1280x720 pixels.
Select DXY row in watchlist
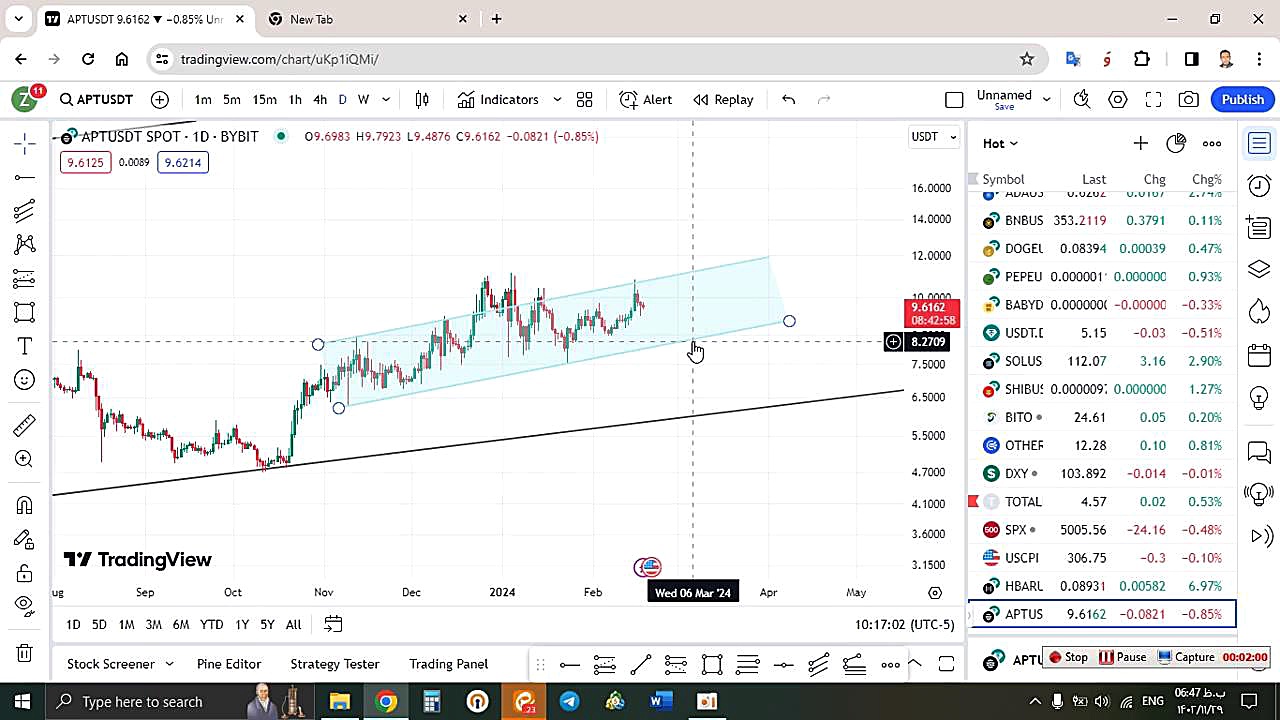pyautogui.click(x=1102, y=473)
